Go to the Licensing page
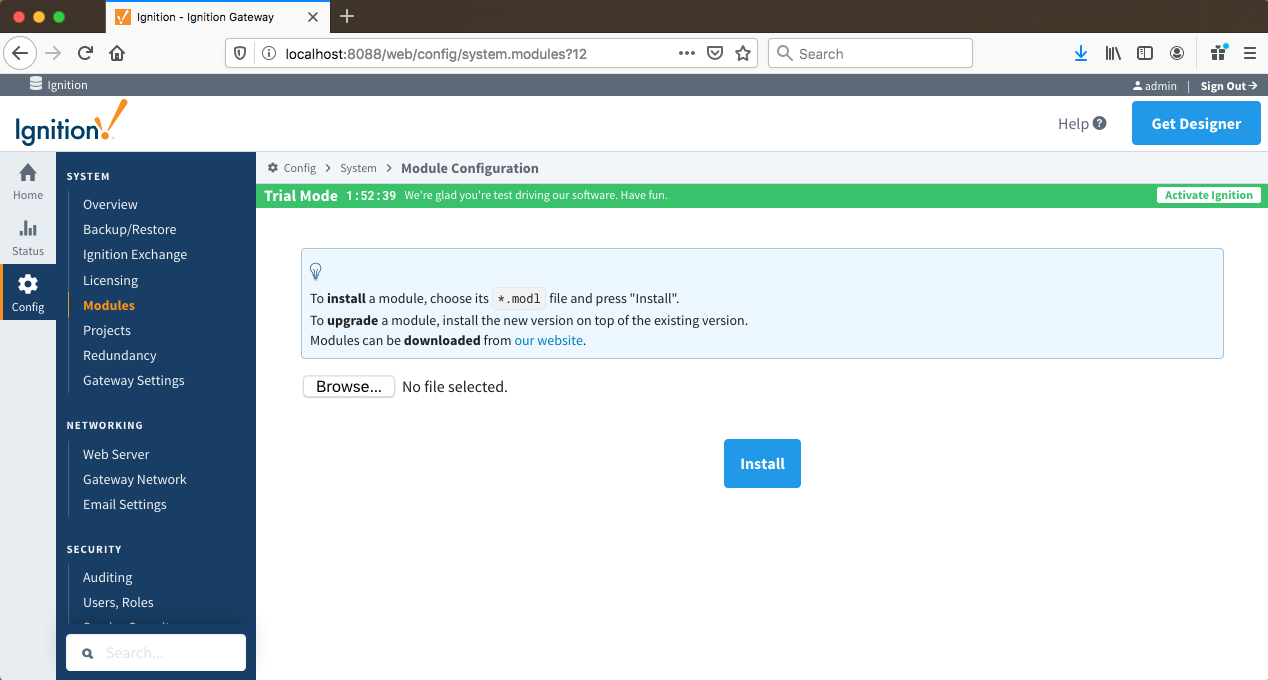This screenshot has width=1268, height=680. pyautogui.click(x=110, y=280)
